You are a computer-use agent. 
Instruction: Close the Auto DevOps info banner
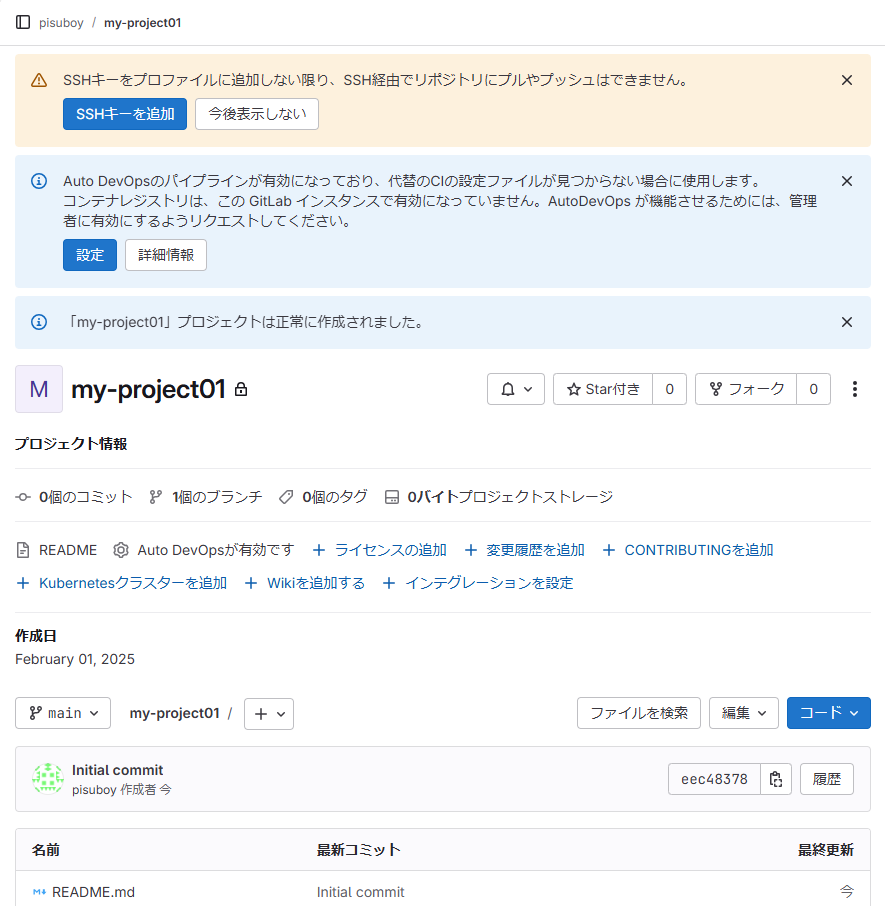pos(847,181)
